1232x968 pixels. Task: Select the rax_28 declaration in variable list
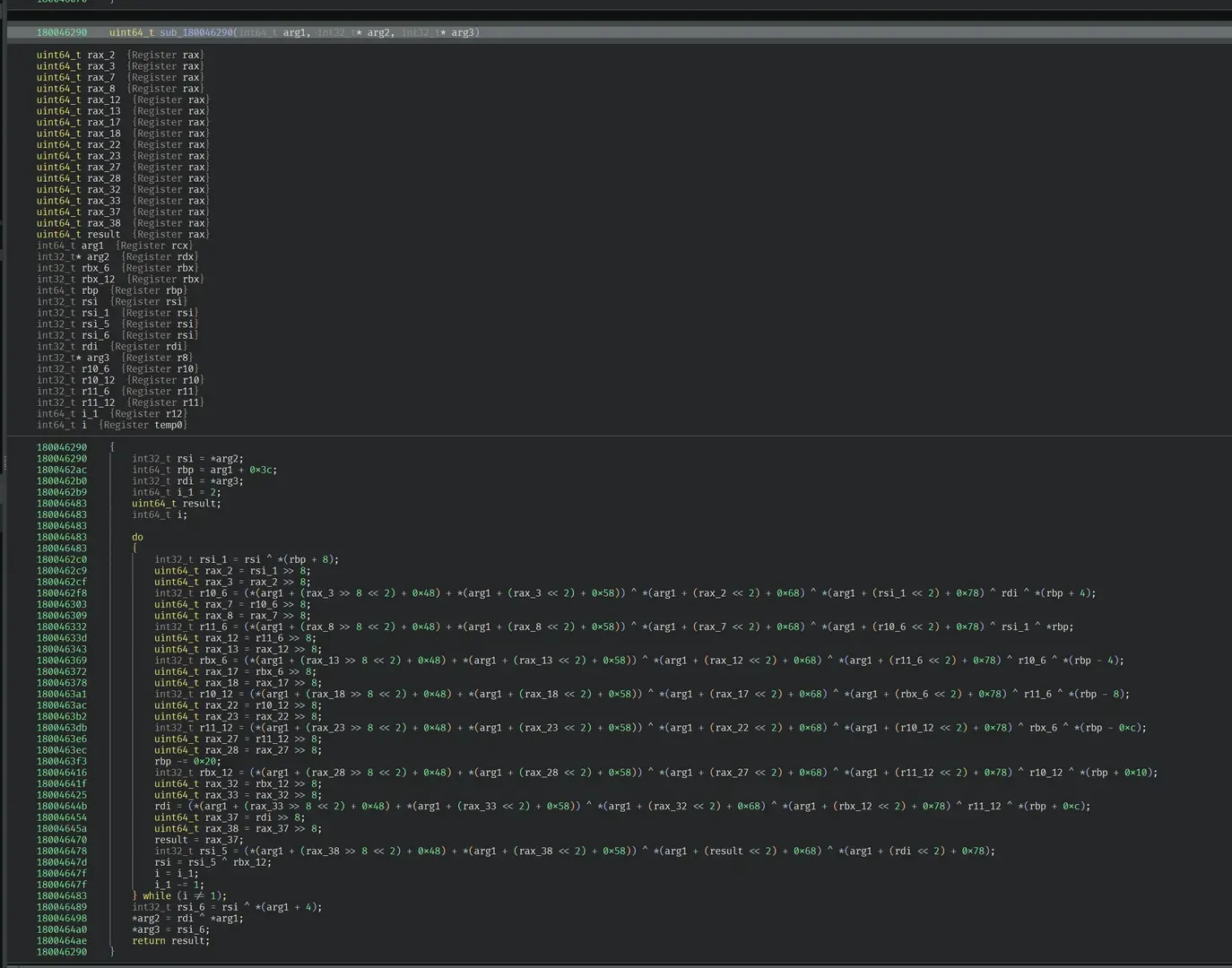[x=123, y=178]
